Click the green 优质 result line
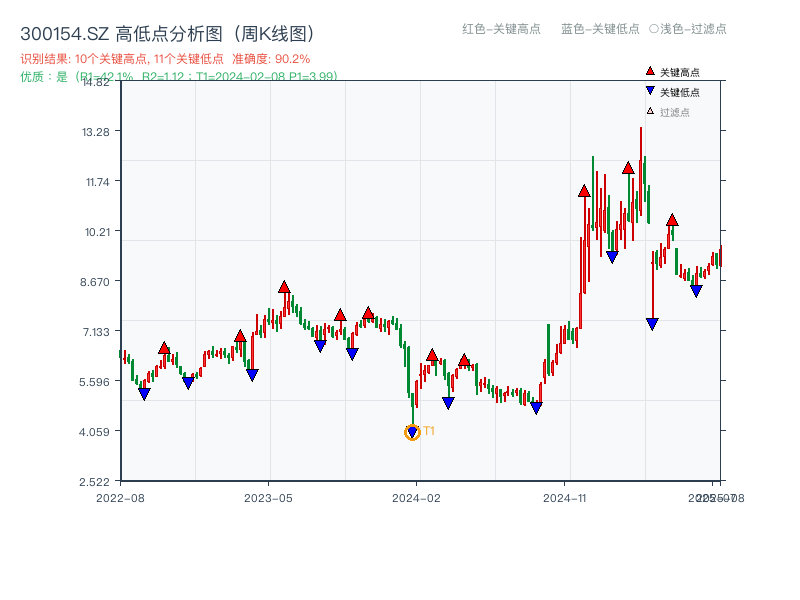The image size is (800, 600). [179, 77]
